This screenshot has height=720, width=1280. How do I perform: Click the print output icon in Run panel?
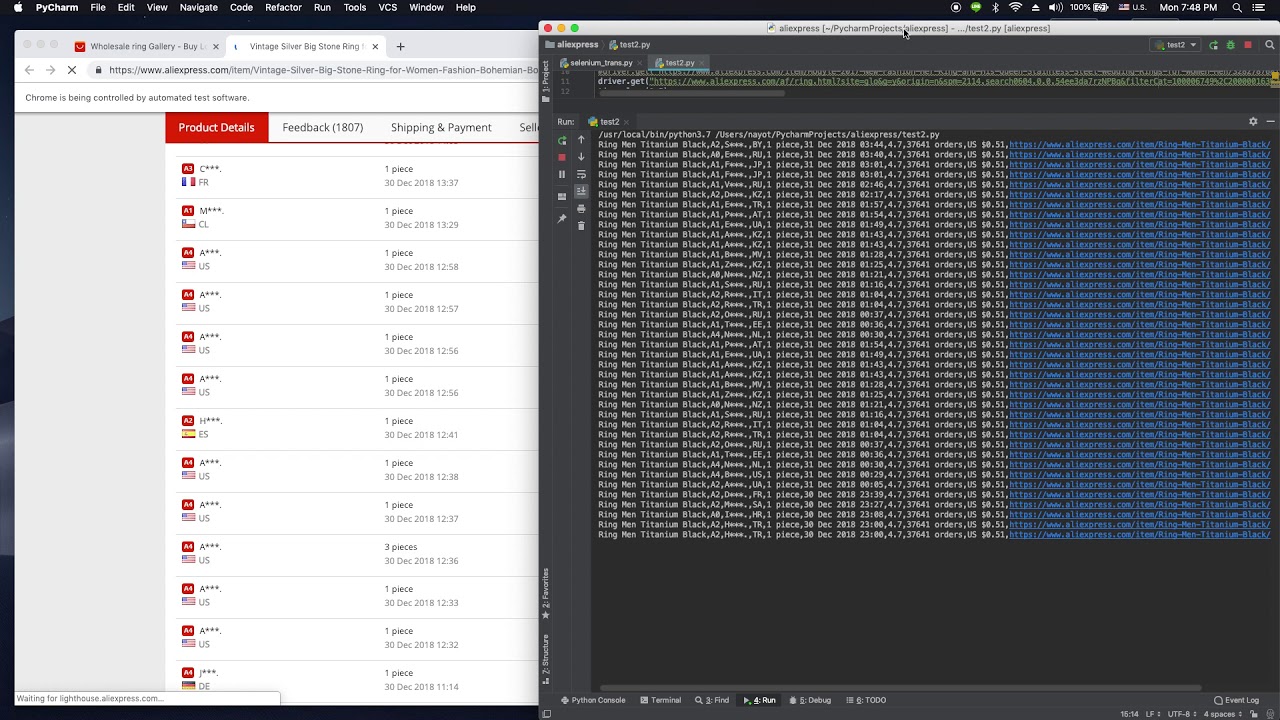pos(581,208)
